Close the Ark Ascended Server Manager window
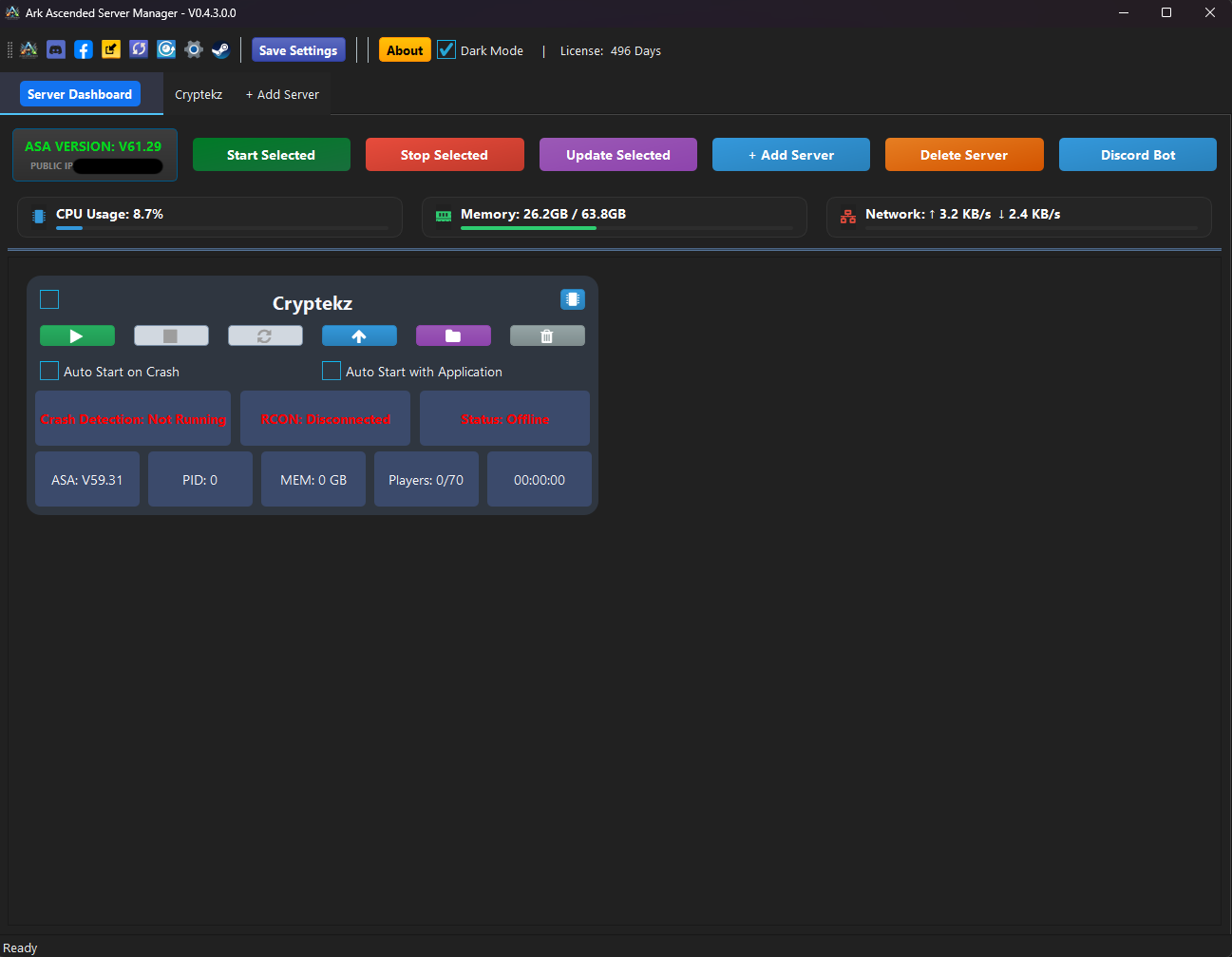 tap(1210, 12)
